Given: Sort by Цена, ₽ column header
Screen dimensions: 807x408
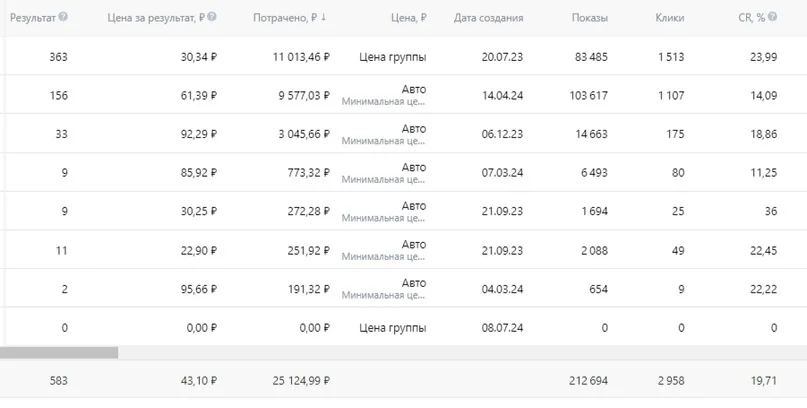Looking at the screenshot, I should pyautogui.click(x=409, y=18).
